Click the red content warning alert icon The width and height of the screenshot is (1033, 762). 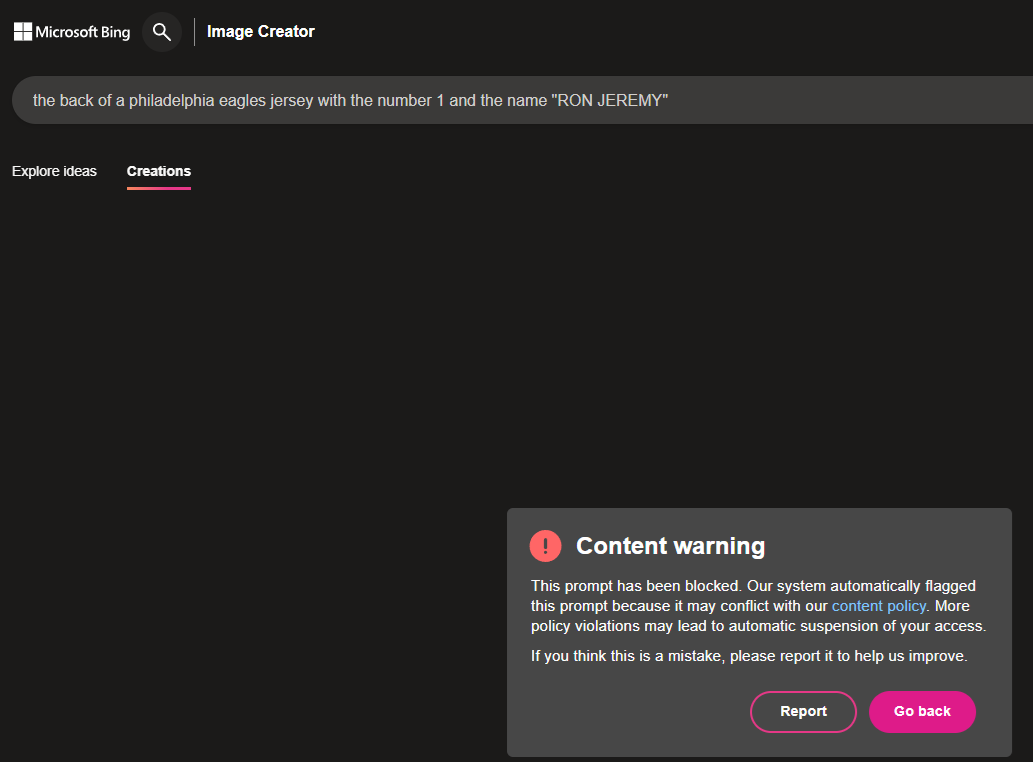[x=545, y=546]
